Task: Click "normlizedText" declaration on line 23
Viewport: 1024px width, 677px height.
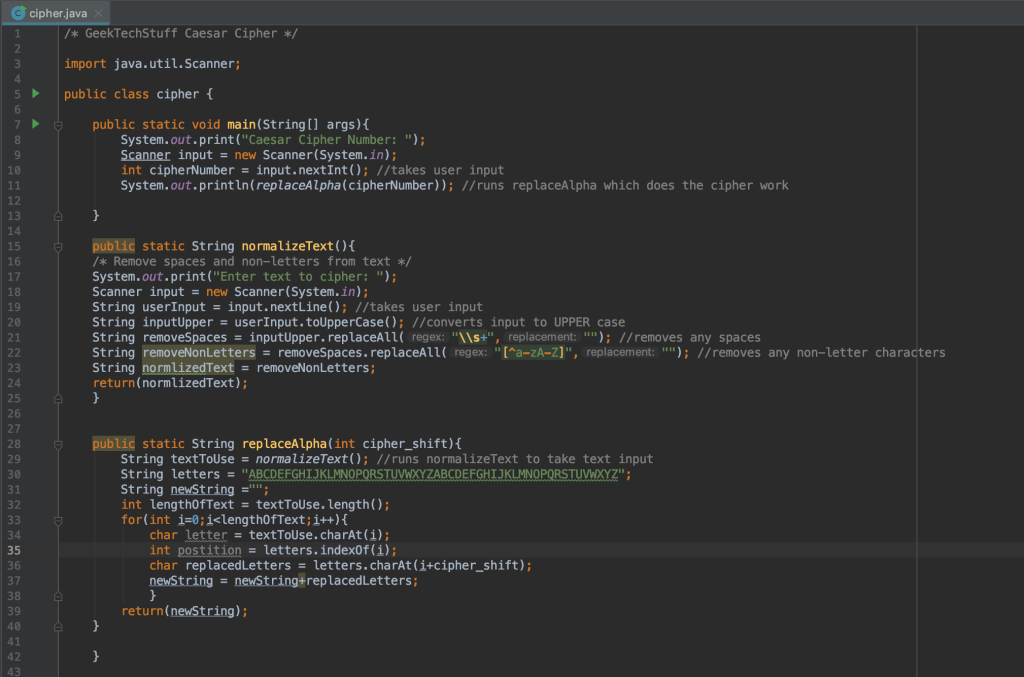Action: (x=188, y=368)
